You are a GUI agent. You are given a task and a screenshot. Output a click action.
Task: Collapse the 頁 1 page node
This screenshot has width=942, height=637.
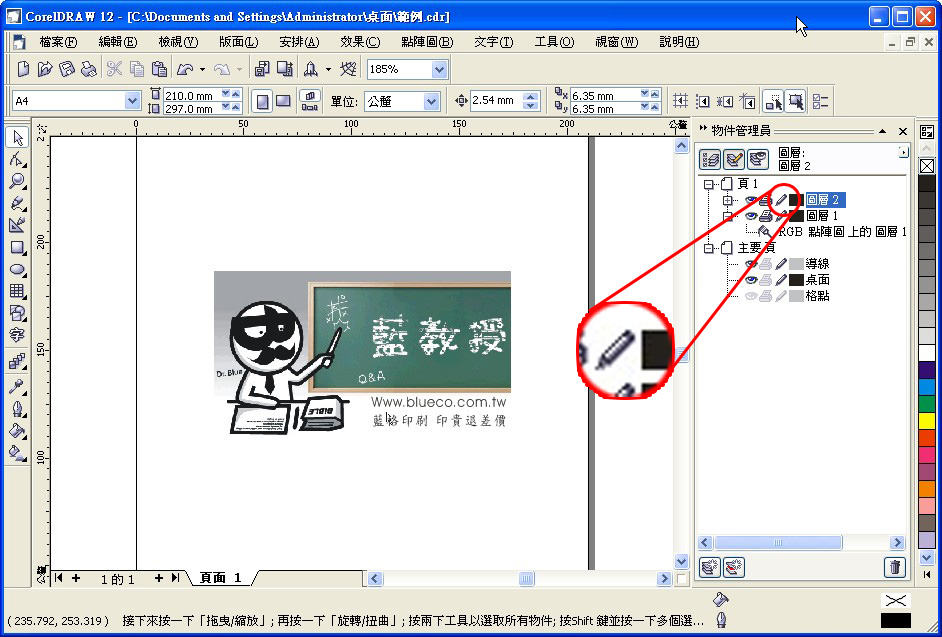point(710,184)
